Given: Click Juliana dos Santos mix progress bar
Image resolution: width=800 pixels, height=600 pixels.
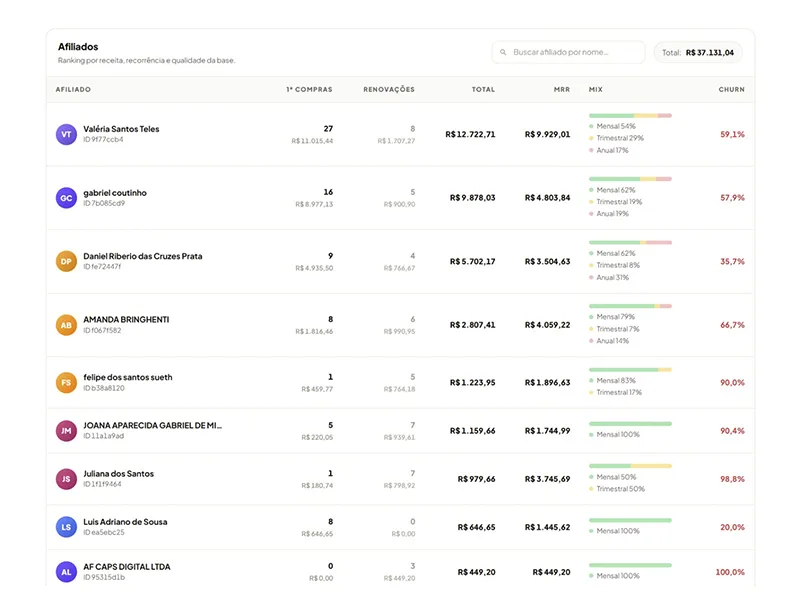Looking at the screenshot, I should point(630,466).
